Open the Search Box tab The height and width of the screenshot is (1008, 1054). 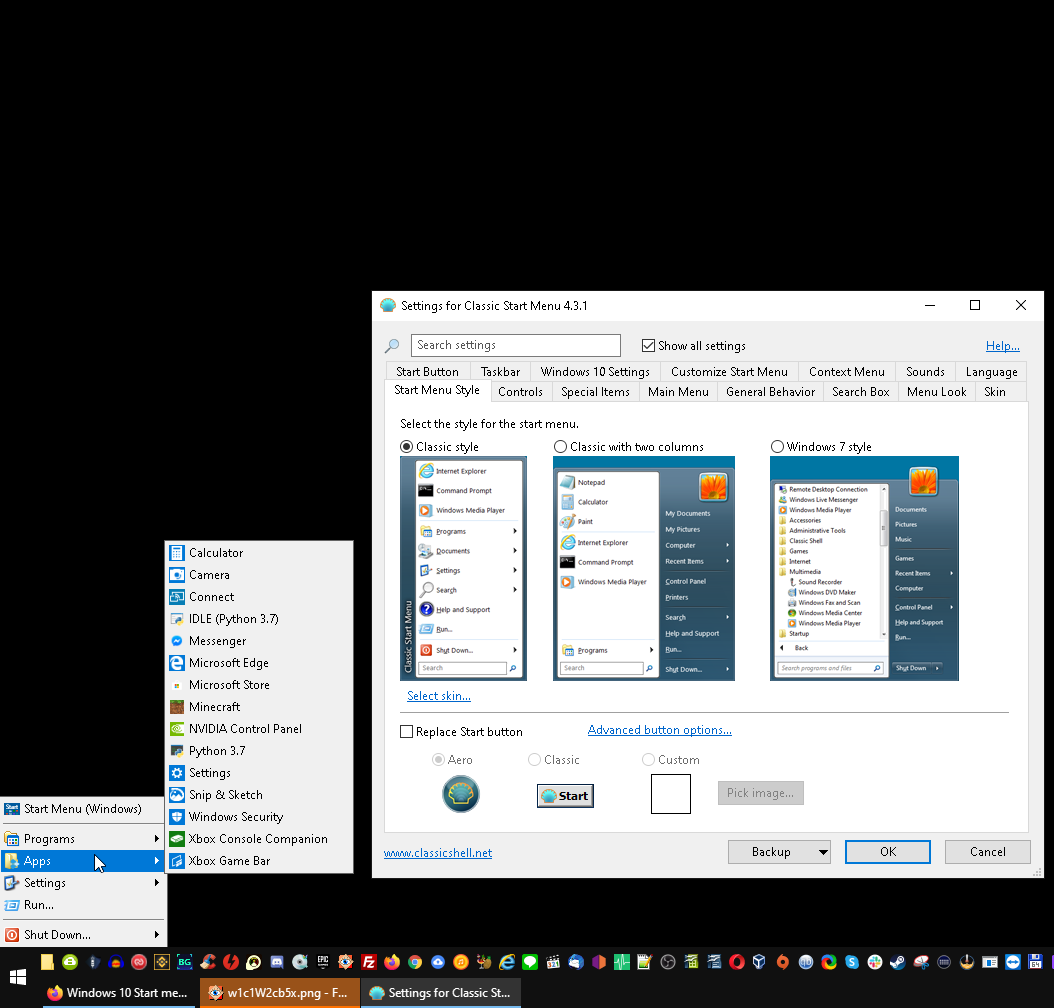[x=860, y=392]
